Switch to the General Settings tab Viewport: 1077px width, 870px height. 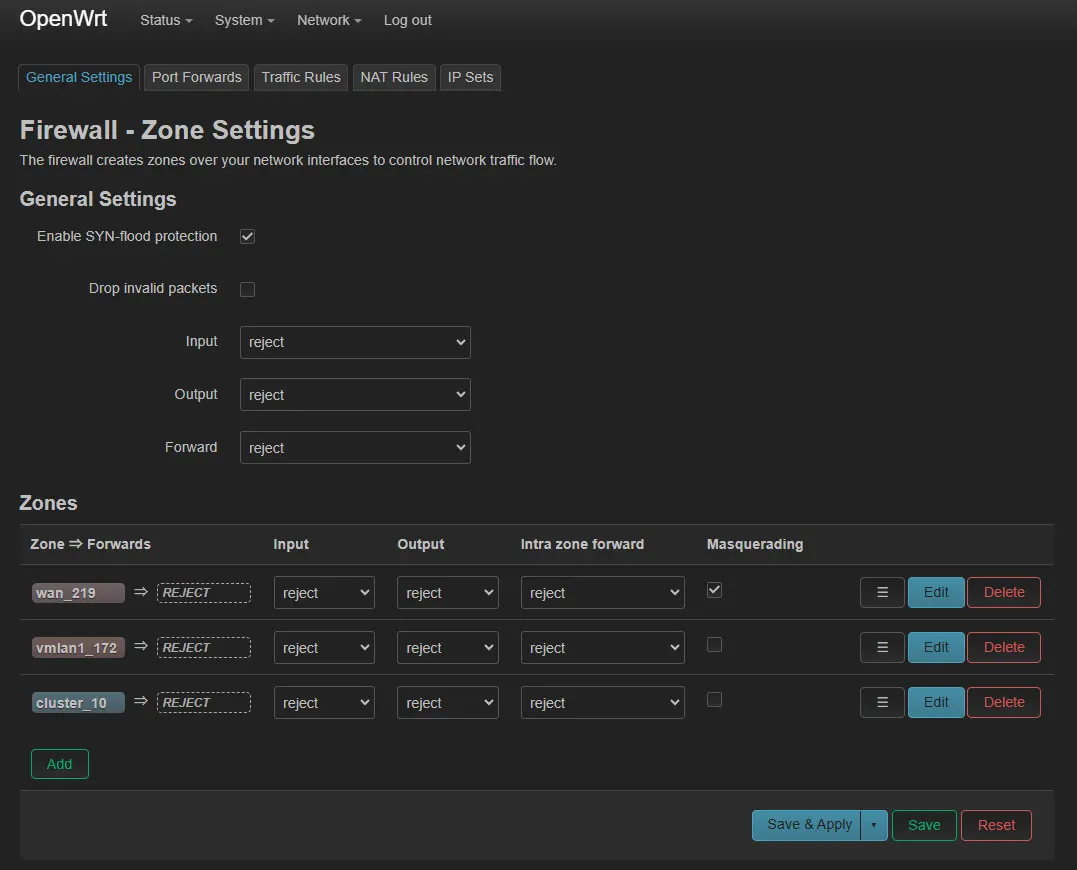coord(79,77)
